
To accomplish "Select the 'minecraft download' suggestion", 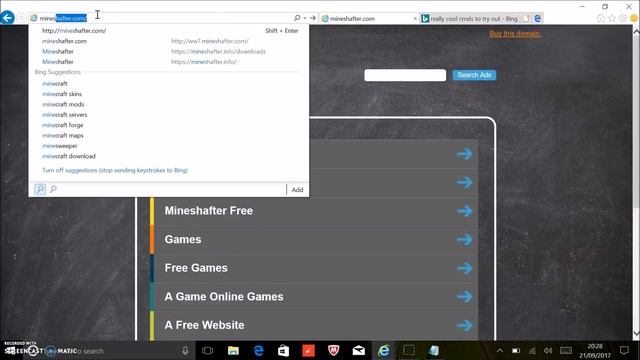I will [69, 156].
